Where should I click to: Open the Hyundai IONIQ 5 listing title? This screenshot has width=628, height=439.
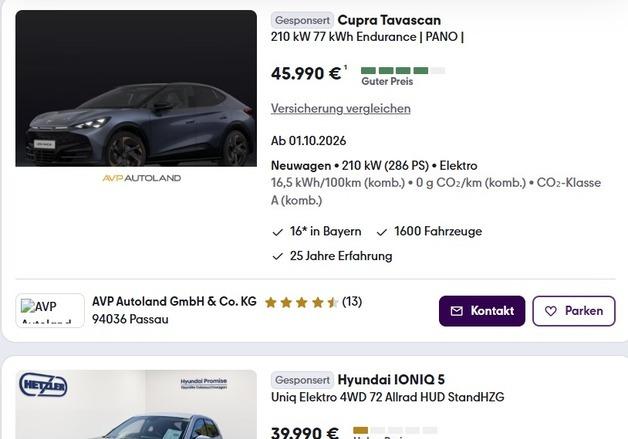(391, 380)
